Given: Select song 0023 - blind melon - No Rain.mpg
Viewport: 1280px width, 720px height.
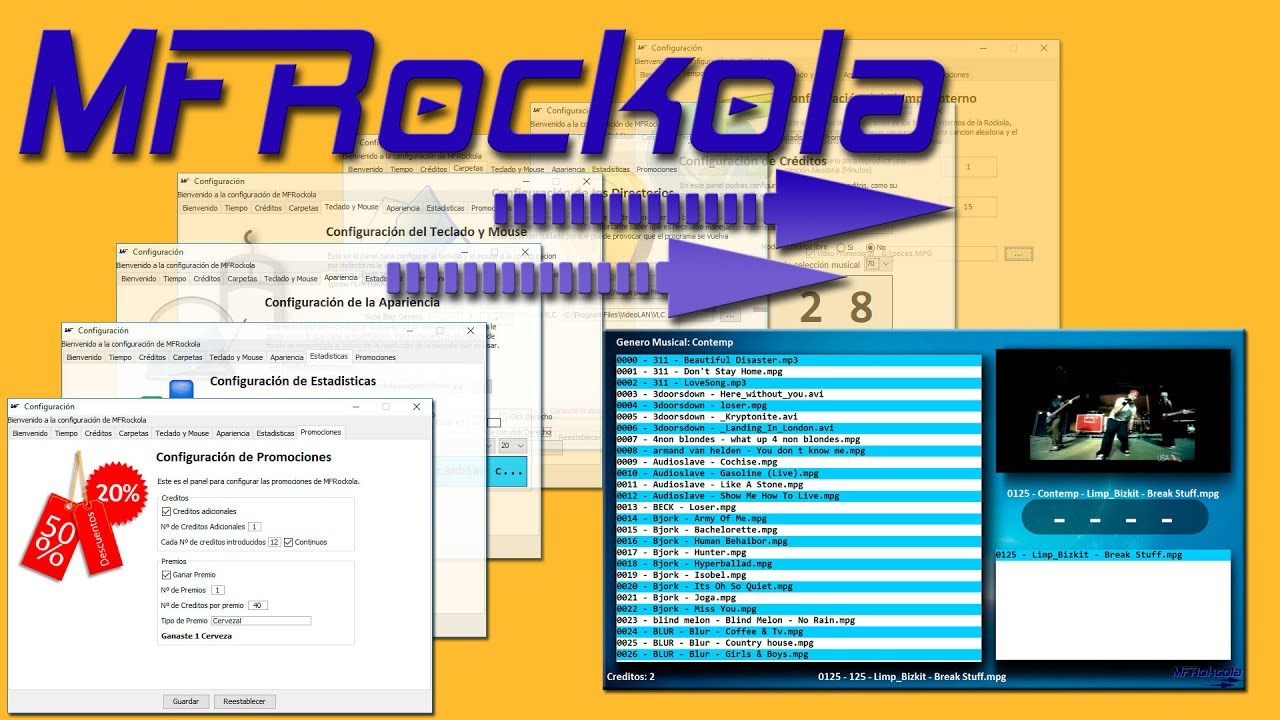Looking at the screenshot, I should [799, 620].
